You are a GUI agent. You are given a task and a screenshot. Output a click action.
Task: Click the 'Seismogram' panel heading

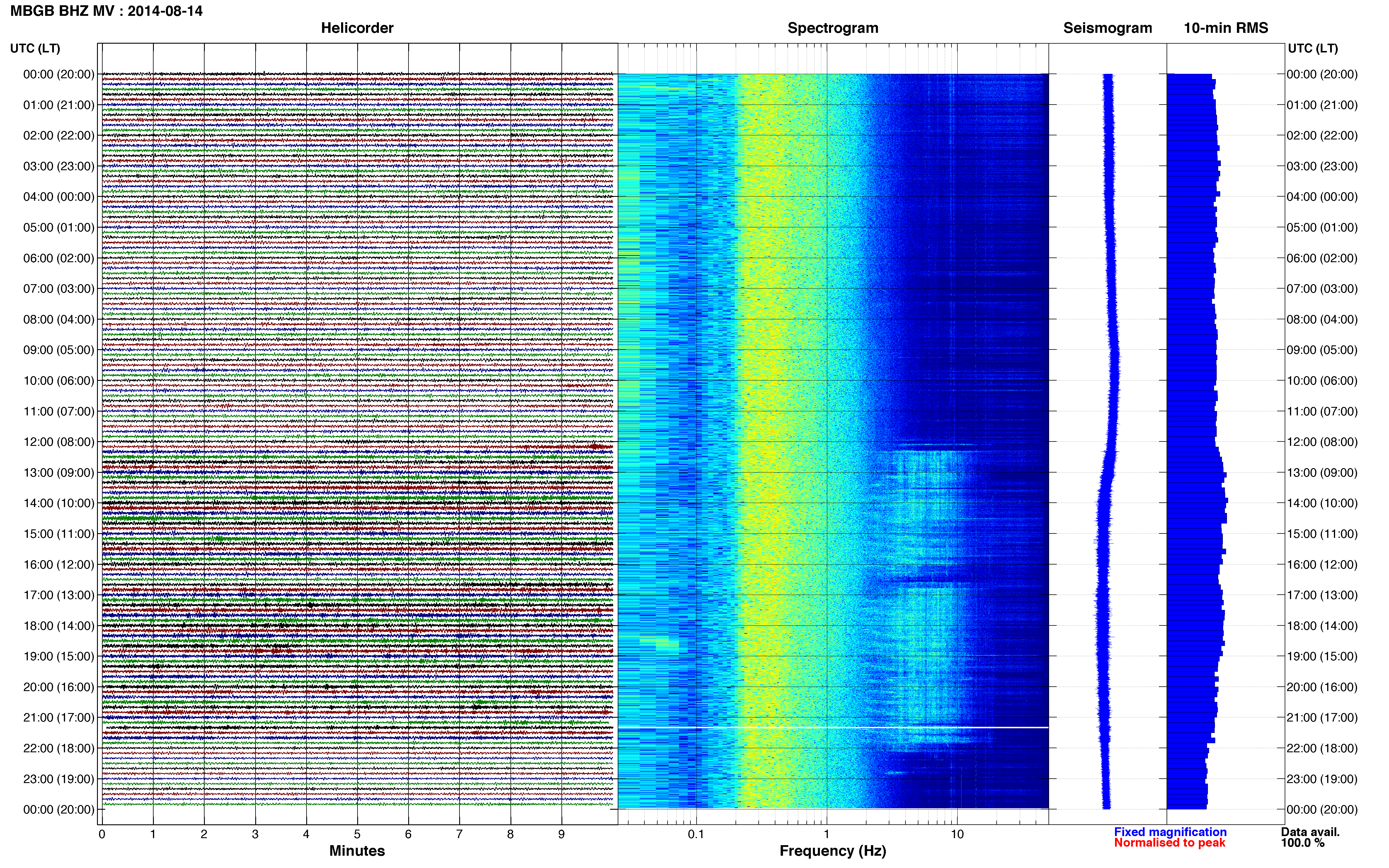(x=1108, y=28)
